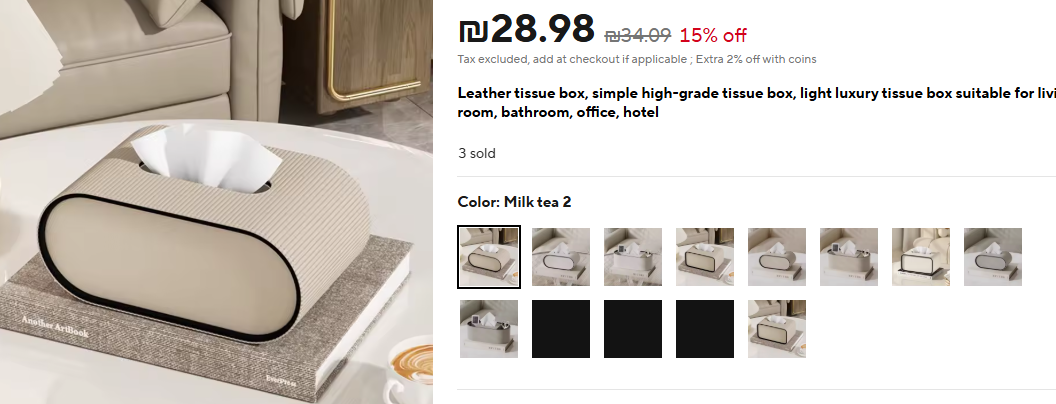Click the 3 sold count text
This screenshot has height=404, width=1056.
click(x=477, y=154)
